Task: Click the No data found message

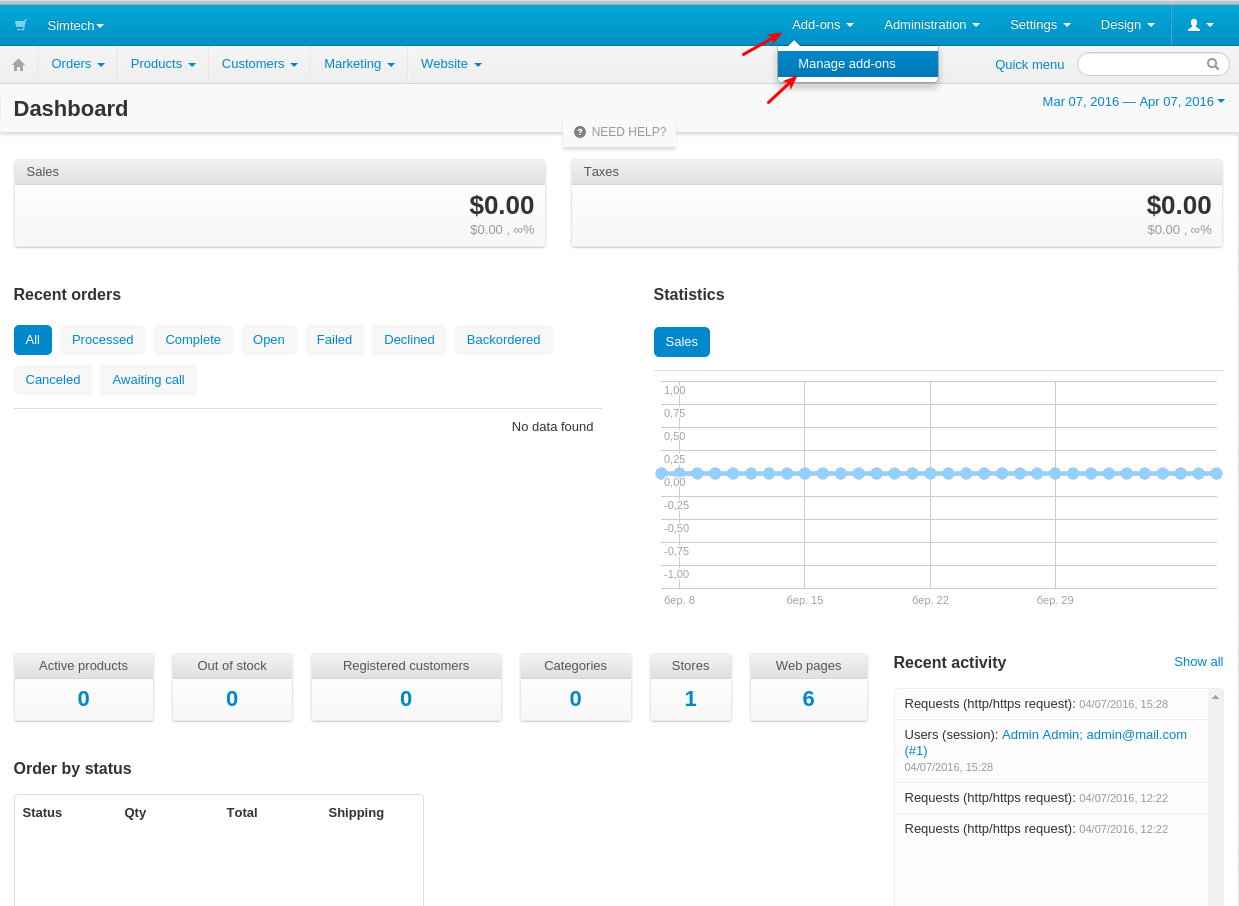Action: (x=552, y=426)
